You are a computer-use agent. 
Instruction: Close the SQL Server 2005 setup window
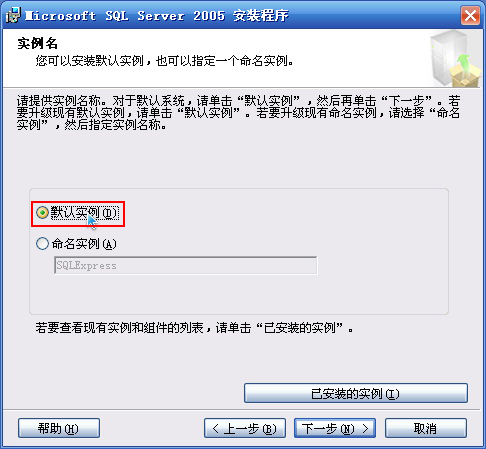(470, 15)
